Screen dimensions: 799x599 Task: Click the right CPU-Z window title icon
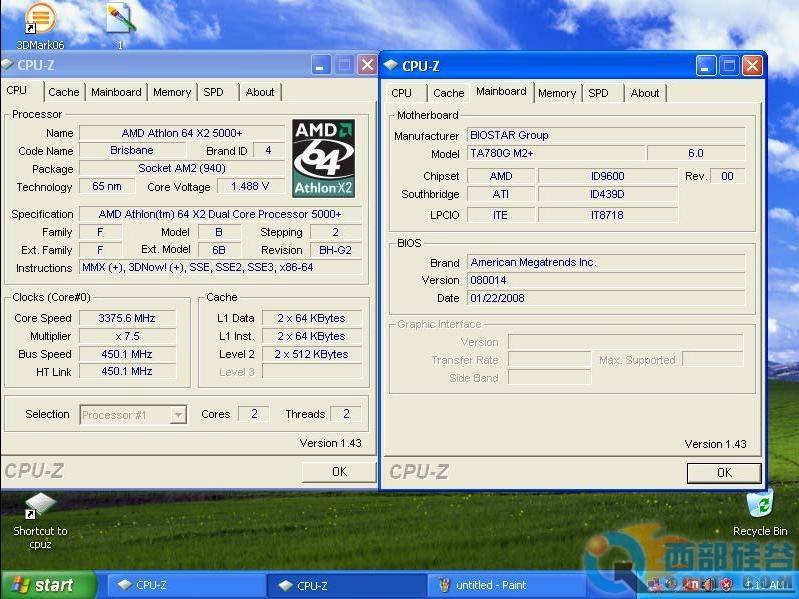391,65
